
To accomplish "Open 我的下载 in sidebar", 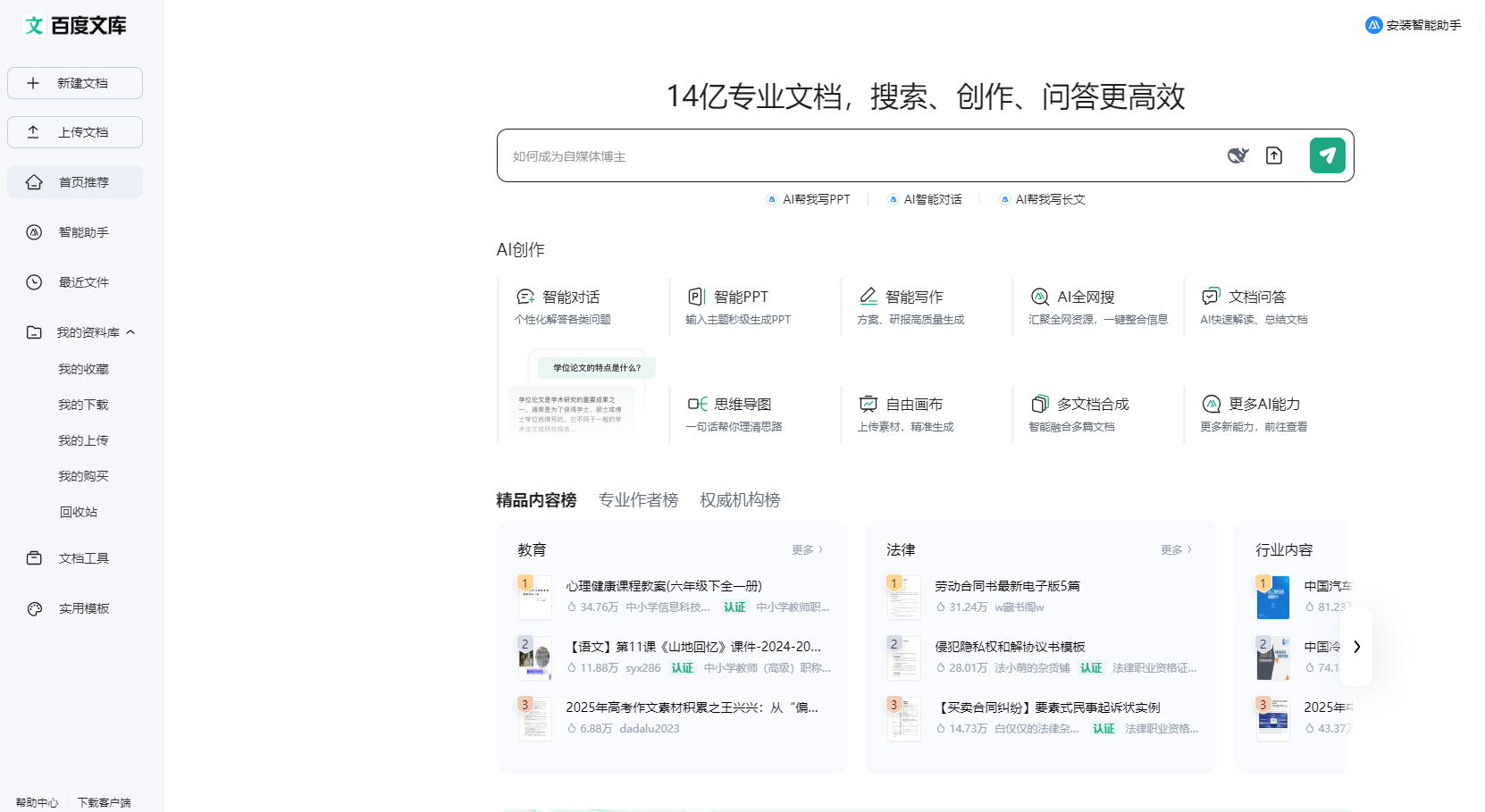I will click(83, 405).
